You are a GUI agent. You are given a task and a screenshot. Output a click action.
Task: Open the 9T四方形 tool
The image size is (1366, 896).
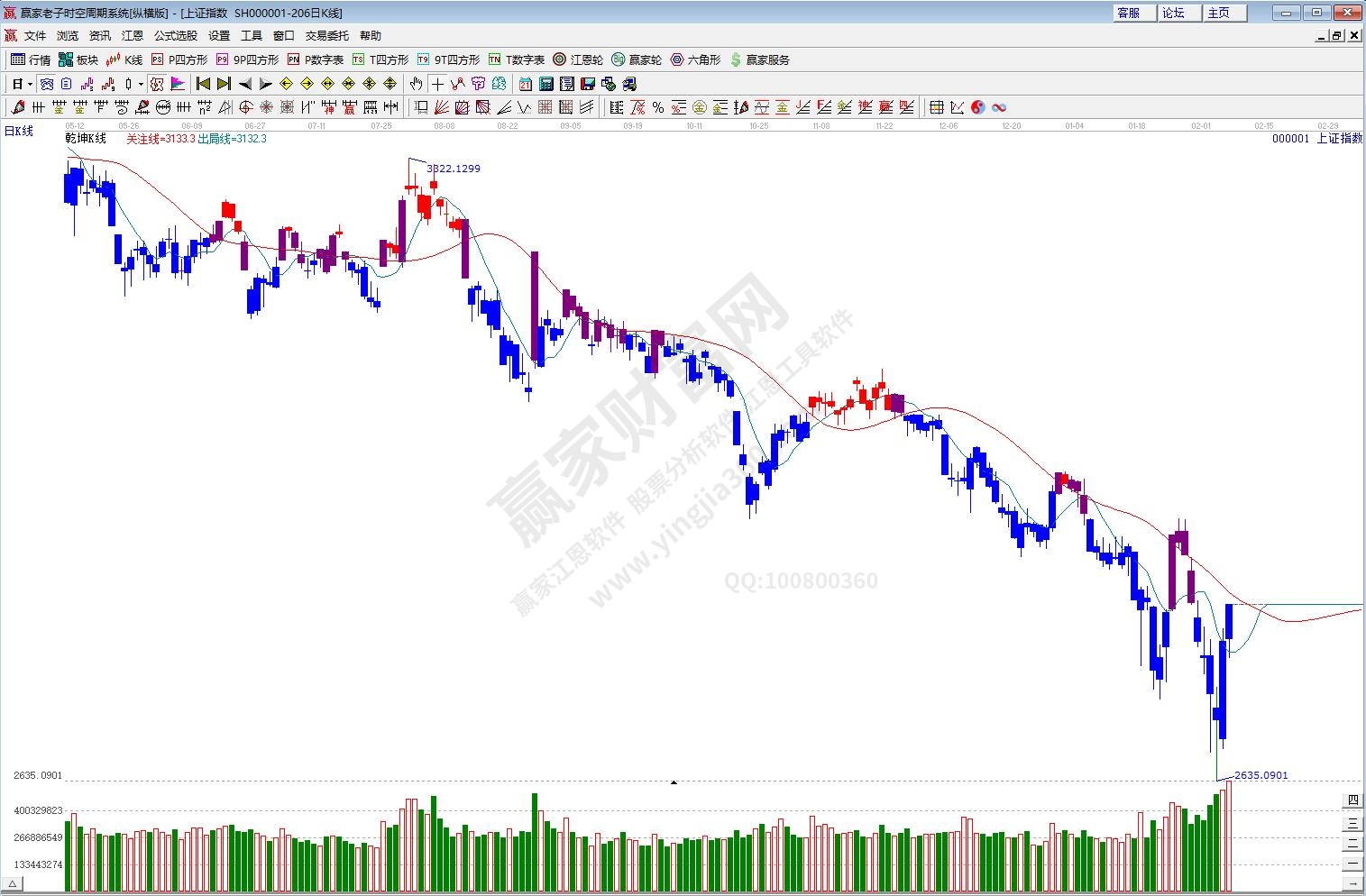point(448,59)
